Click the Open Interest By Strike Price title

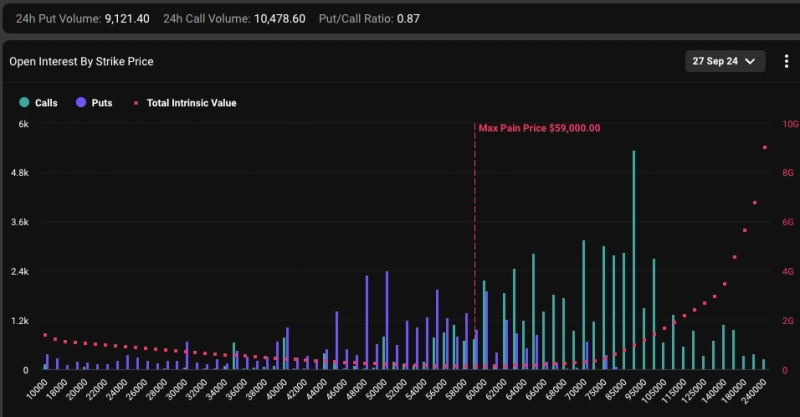pos(81,61)
